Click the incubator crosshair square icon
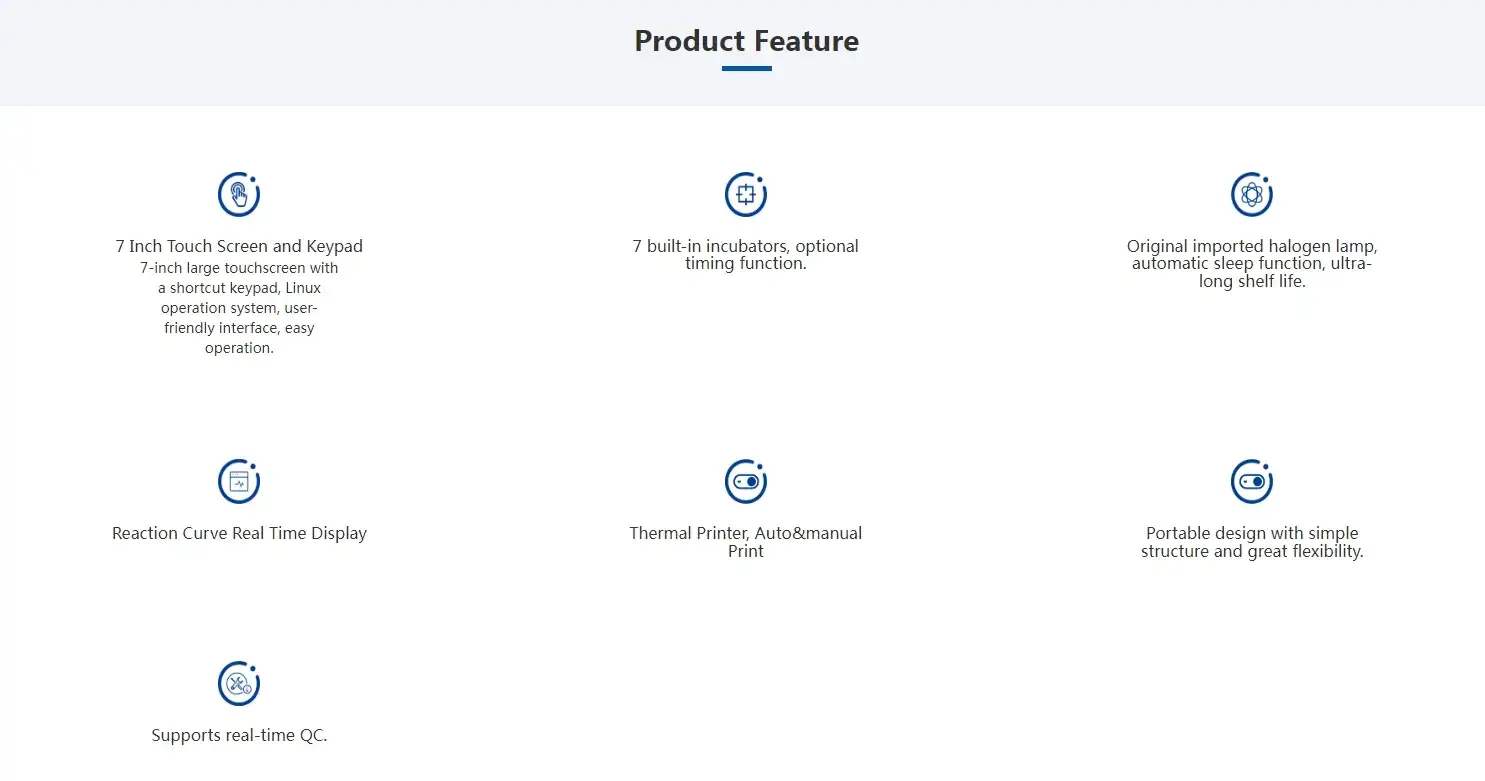Viewport: 1485px width, 781px height. point(745,194)
